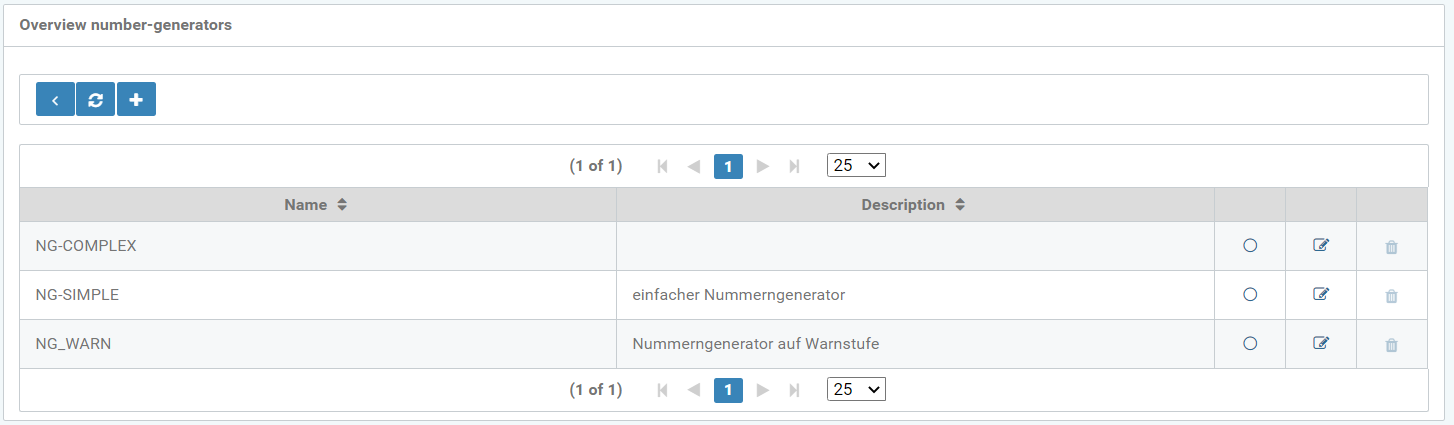1454x425 pixels.
Task: Click next page arrow in top paginator
Action: pyautogui.click(x=763, y=167)
